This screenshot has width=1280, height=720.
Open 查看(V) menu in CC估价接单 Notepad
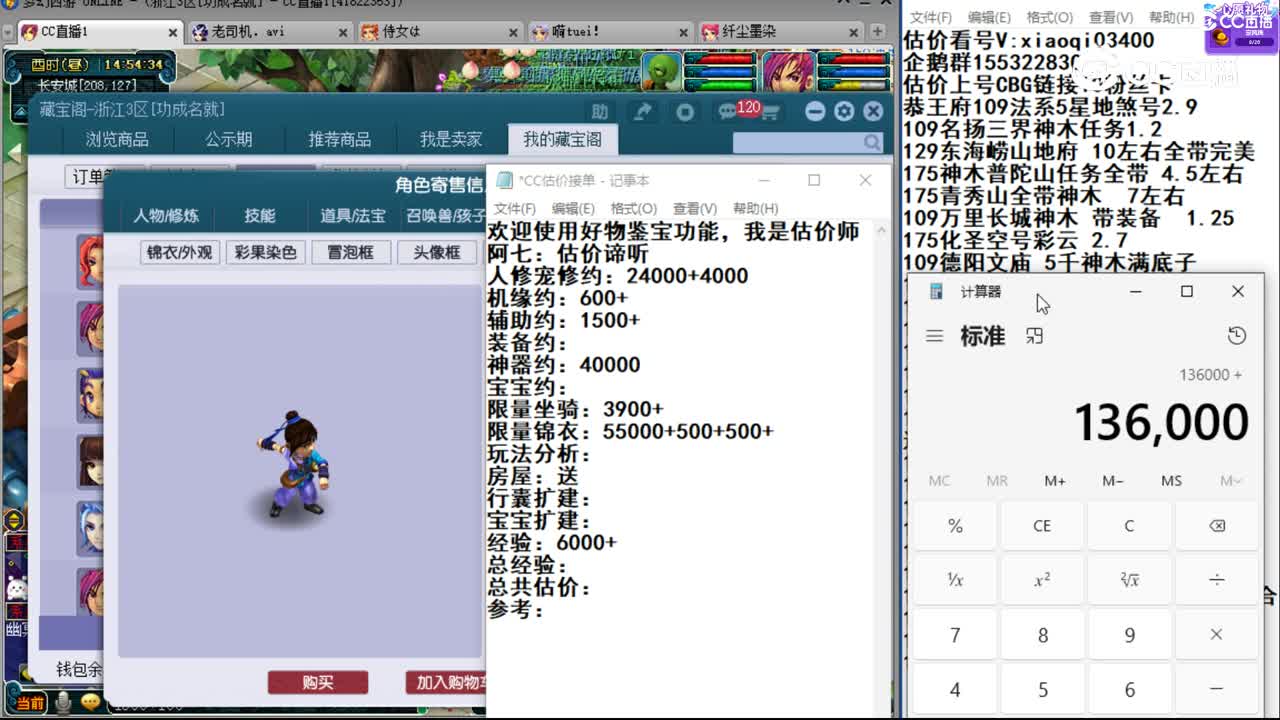click(695, 208)
